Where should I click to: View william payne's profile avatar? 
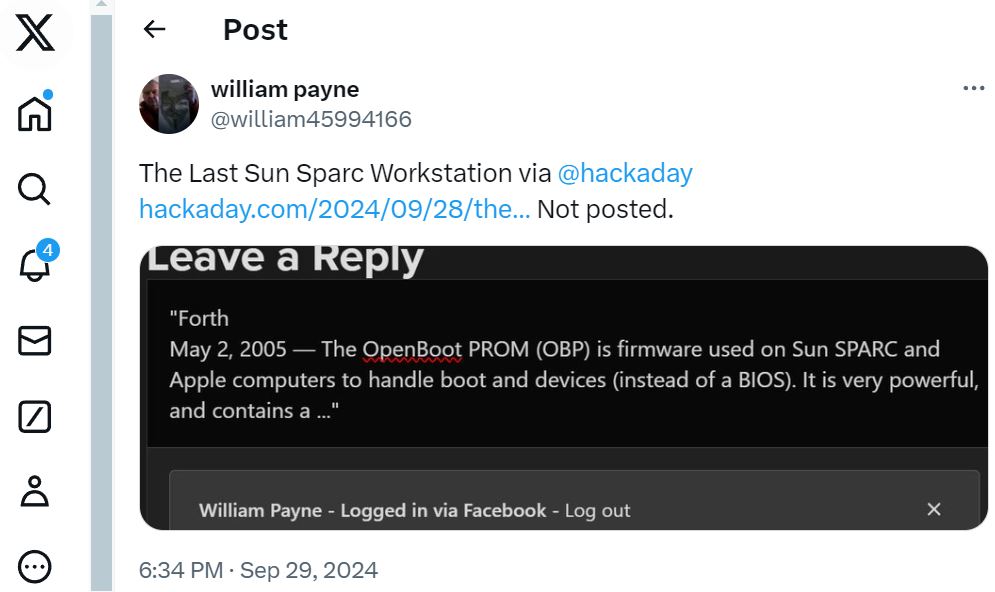pos(169,104)
